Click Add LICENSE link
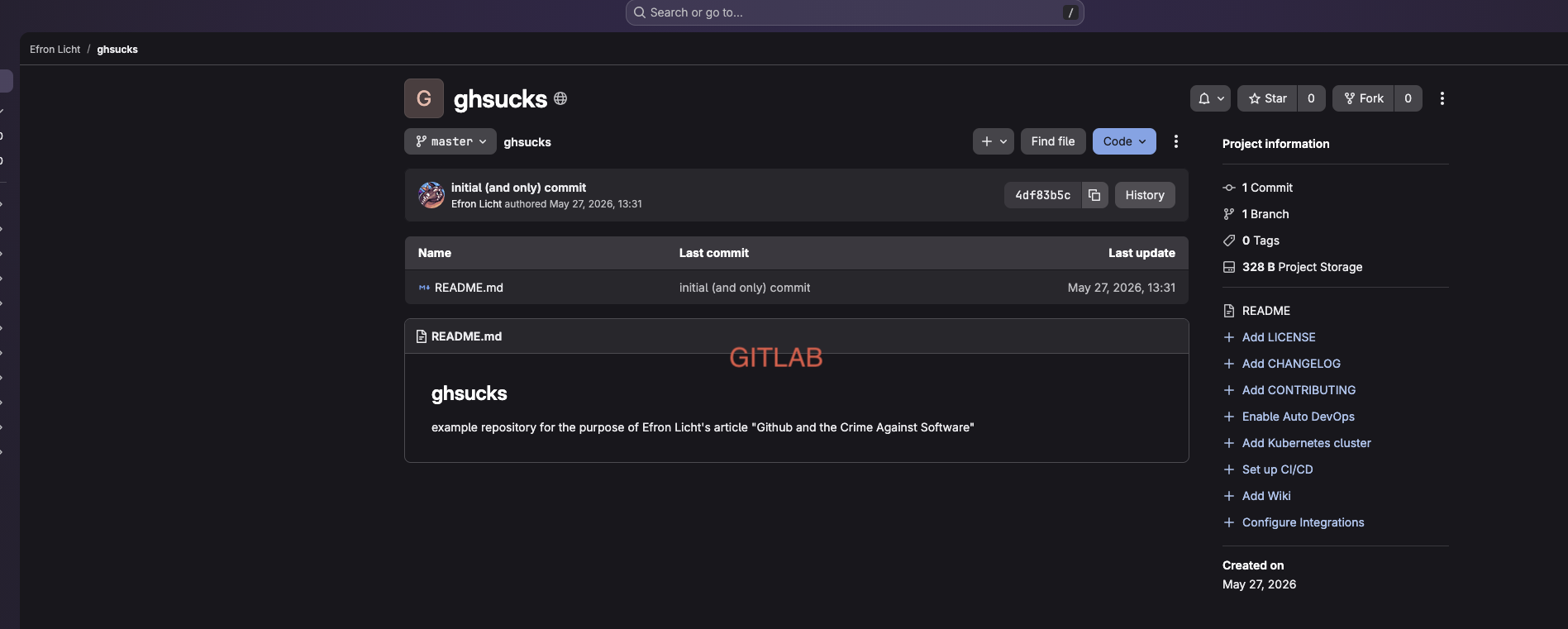Screen dimensions: 1568x629 click(1279, 337)
